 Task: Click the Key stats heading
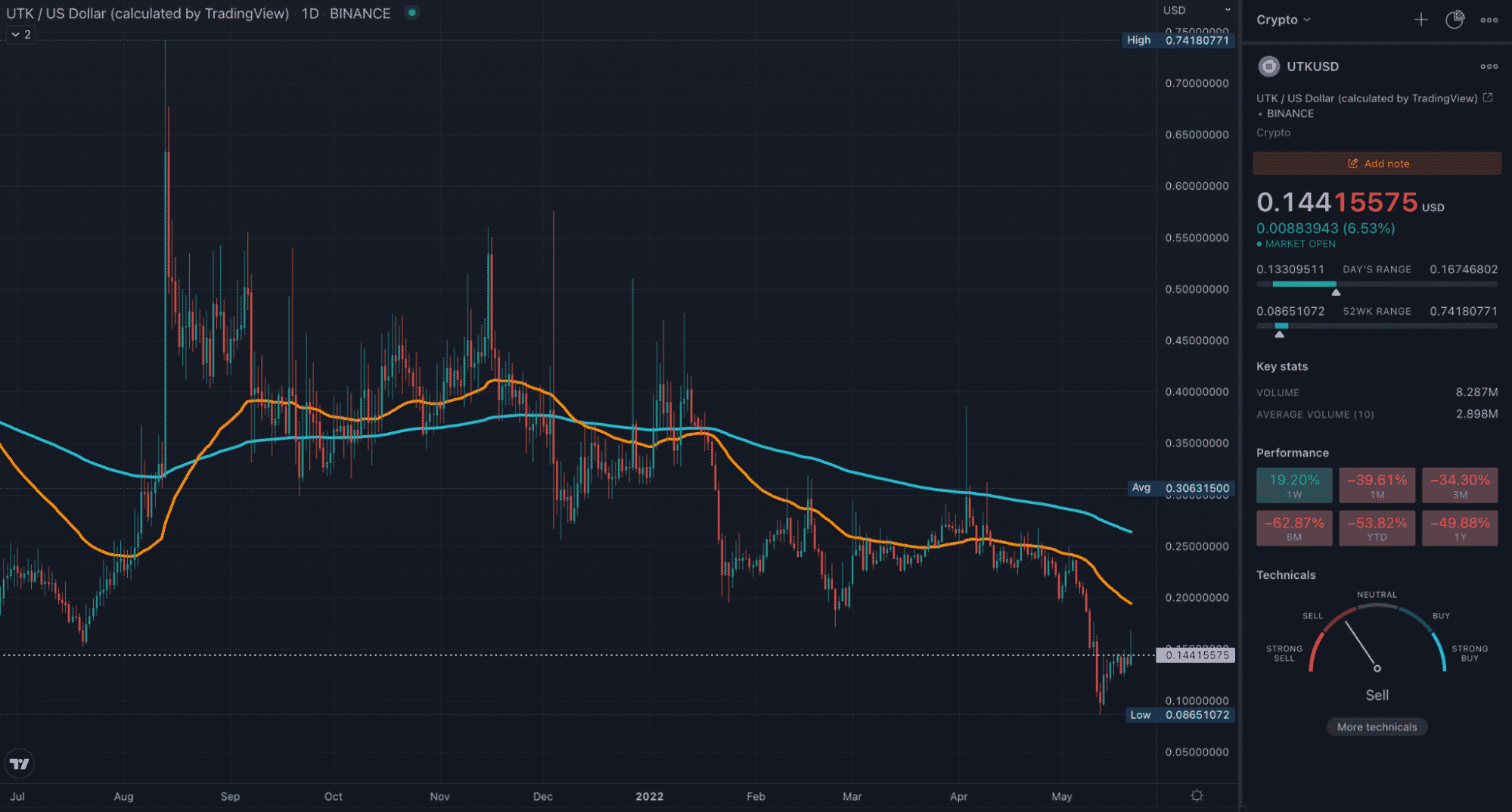[1282, 366]
